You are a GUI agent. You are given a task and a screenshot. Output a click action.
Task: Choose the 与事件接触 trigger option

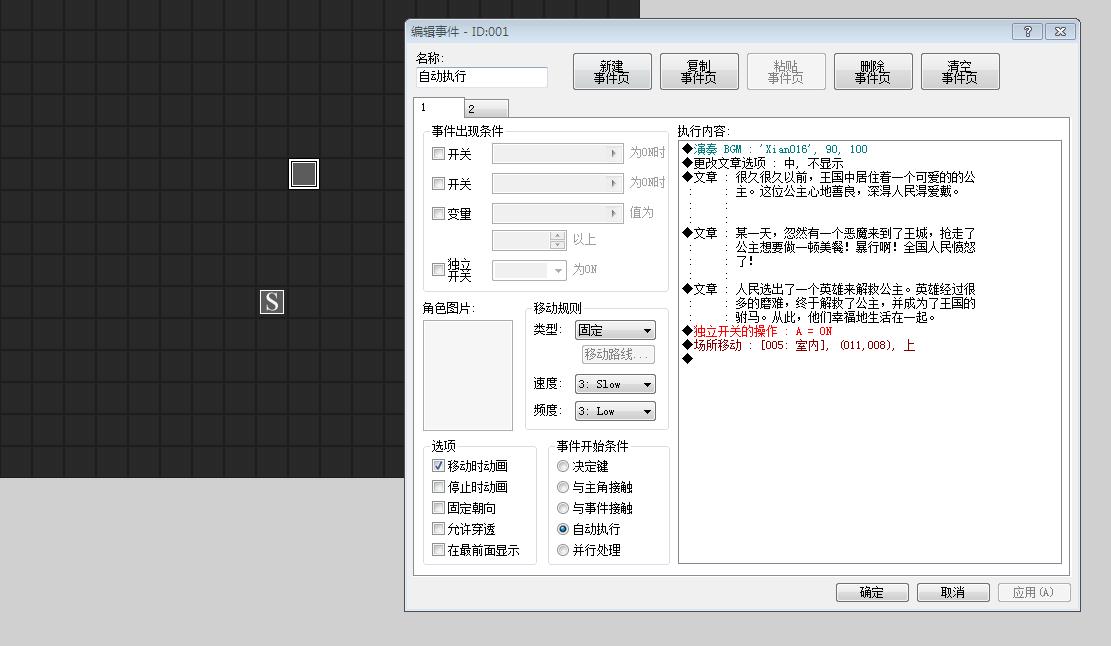click(x=563, y=508)
